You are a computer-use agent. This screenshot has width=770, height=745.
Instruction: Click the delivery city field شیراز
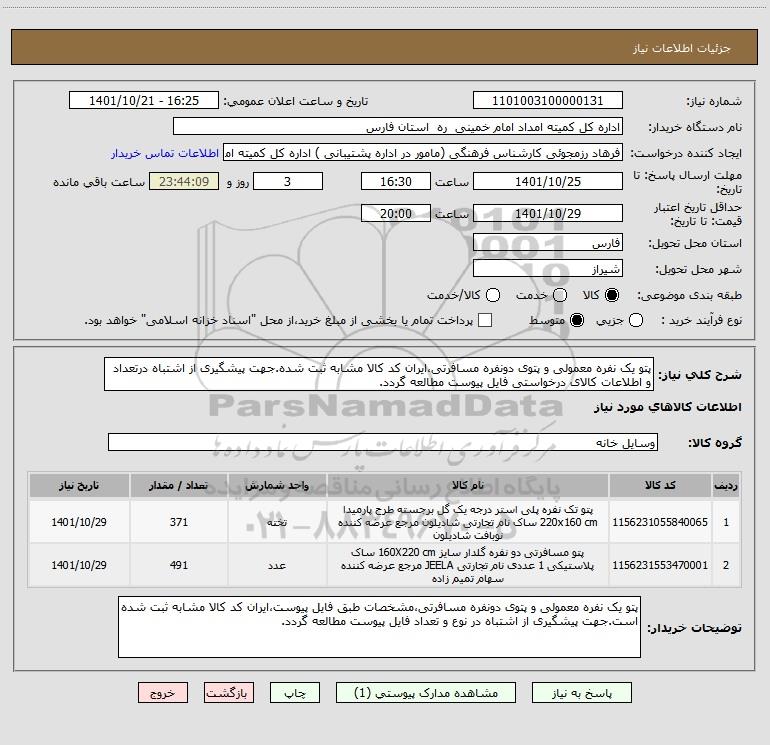[x=548, y=269]
